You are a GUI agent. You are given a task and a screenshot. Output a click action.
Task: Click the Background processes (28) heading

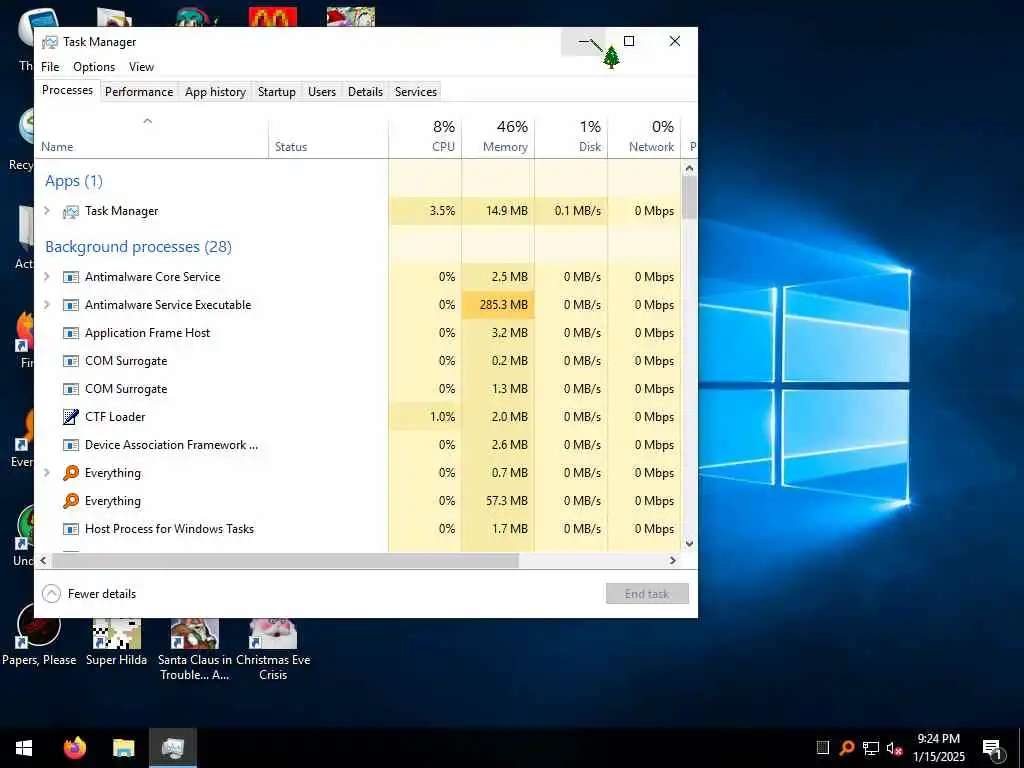(138, 247)
